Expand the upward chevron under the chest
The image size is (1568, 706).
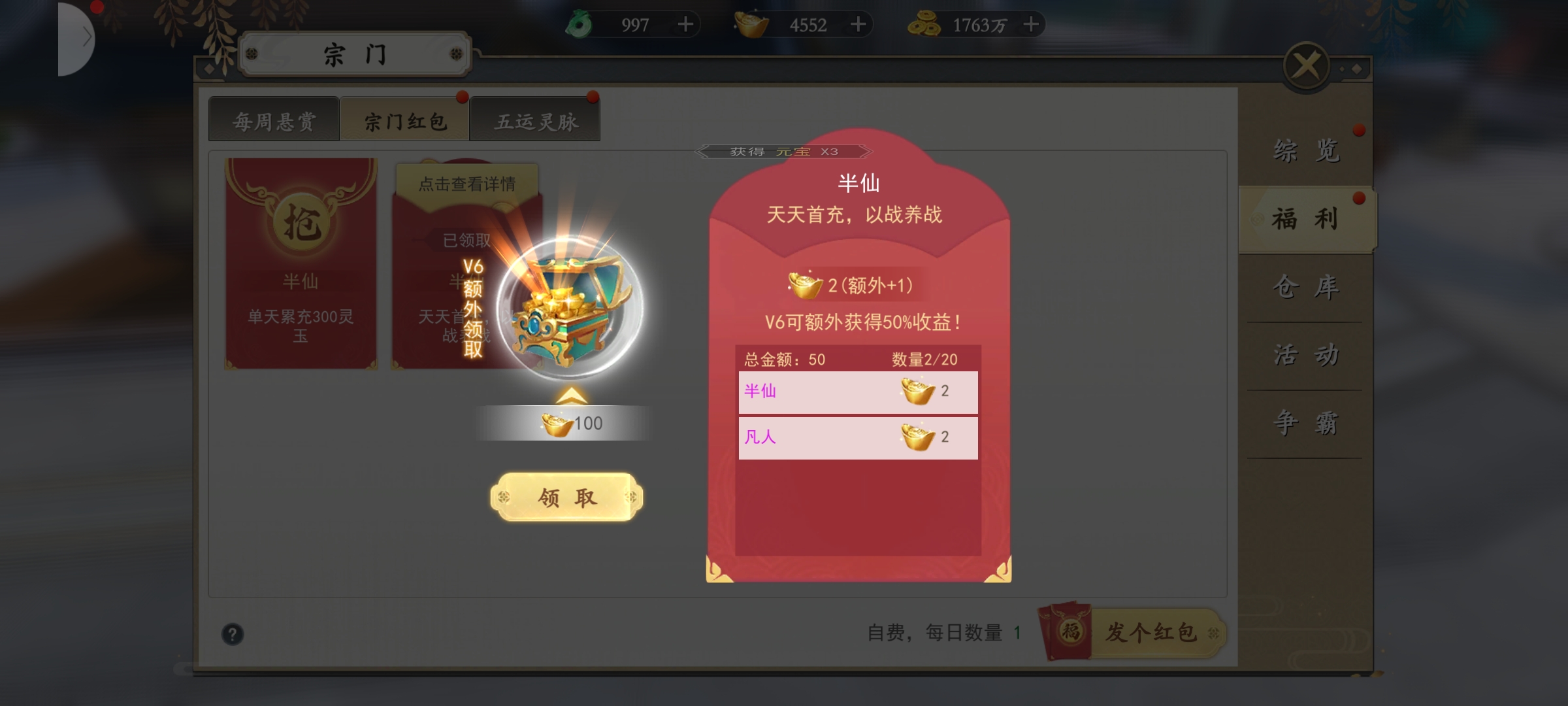pos(571,395)
